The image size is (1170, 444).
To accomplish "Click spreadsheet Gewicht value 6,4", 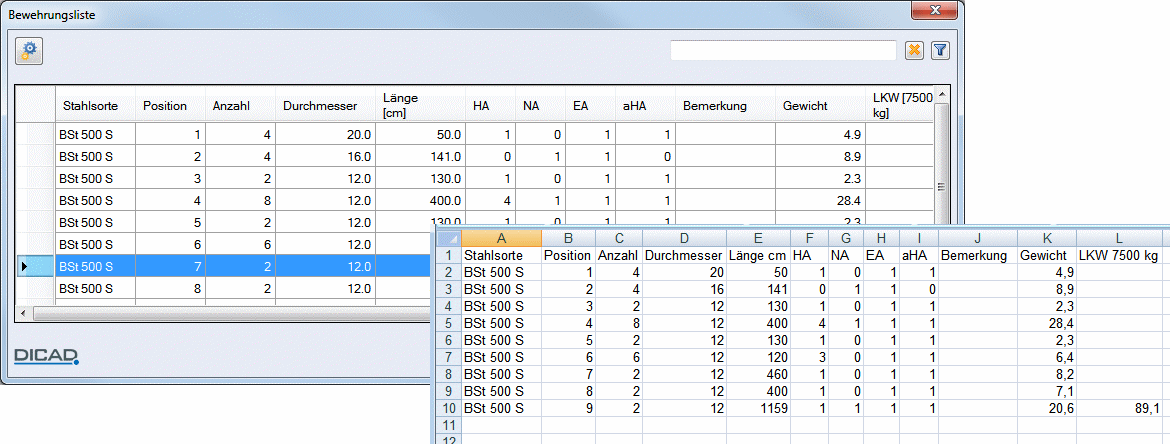I will point(1047,357).
